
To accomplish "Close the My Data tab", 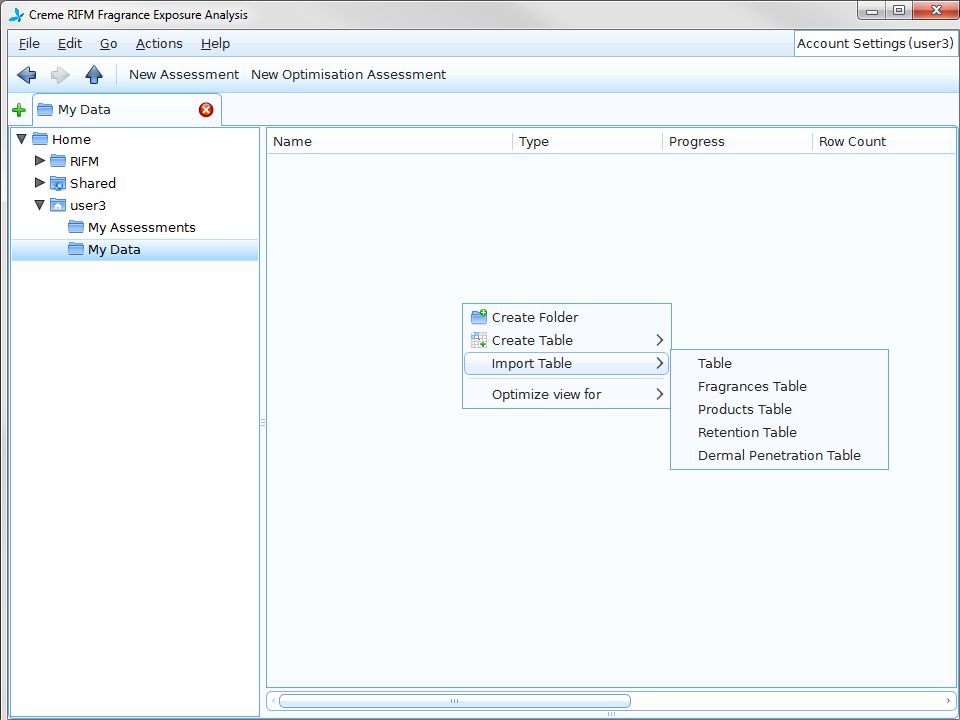I will (x=206, y=110).
